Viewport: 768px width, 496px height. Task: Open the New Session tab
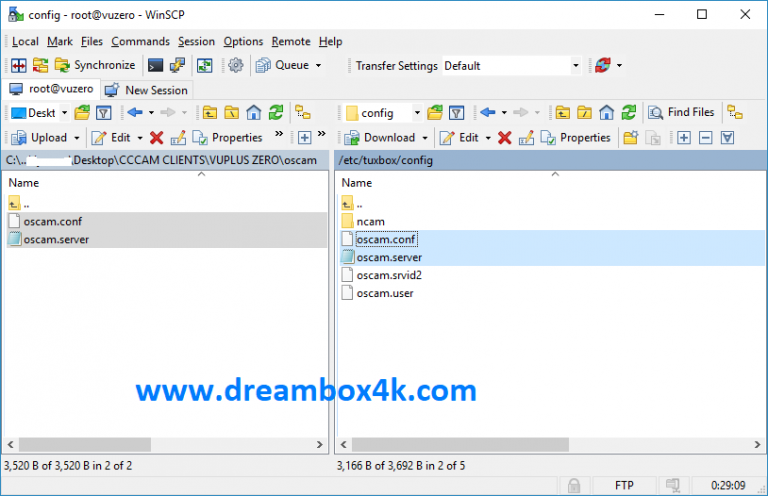tap(146, 90)
